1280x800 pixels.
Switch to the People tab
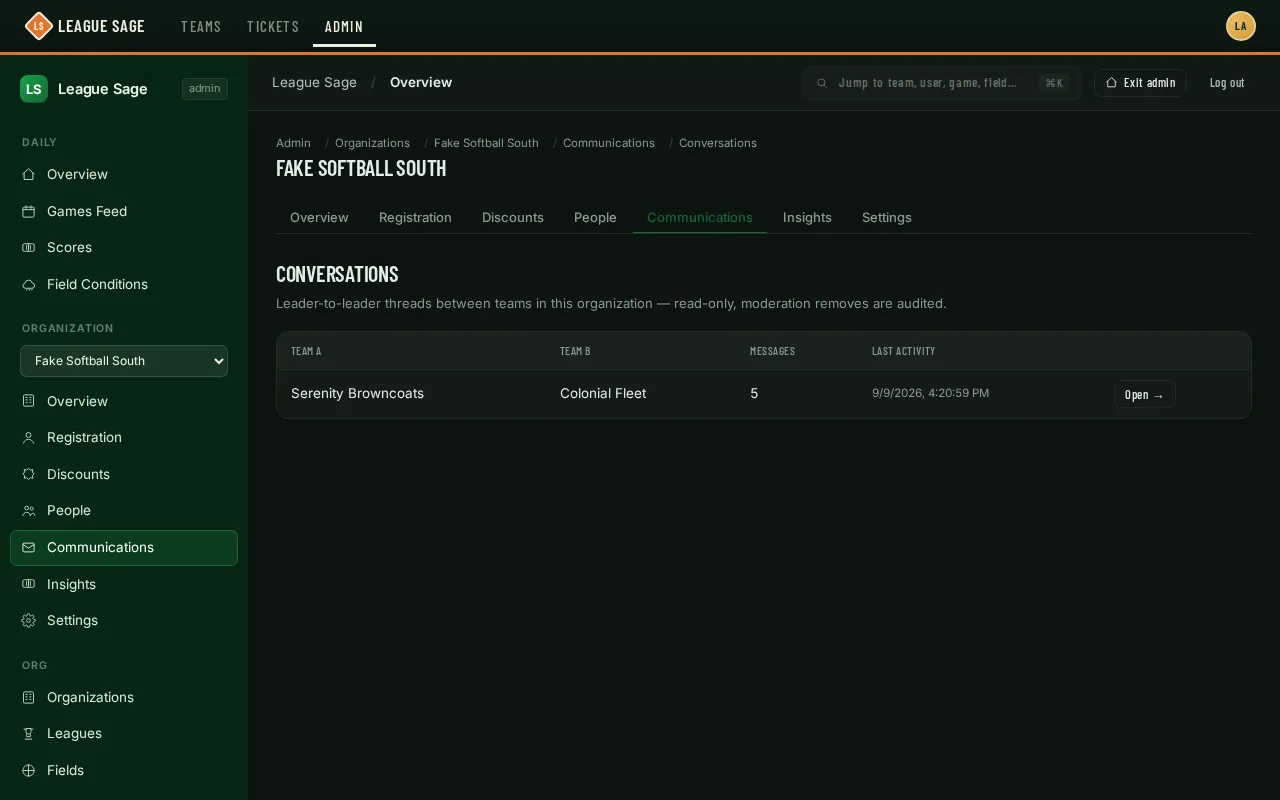click(595, 218)
